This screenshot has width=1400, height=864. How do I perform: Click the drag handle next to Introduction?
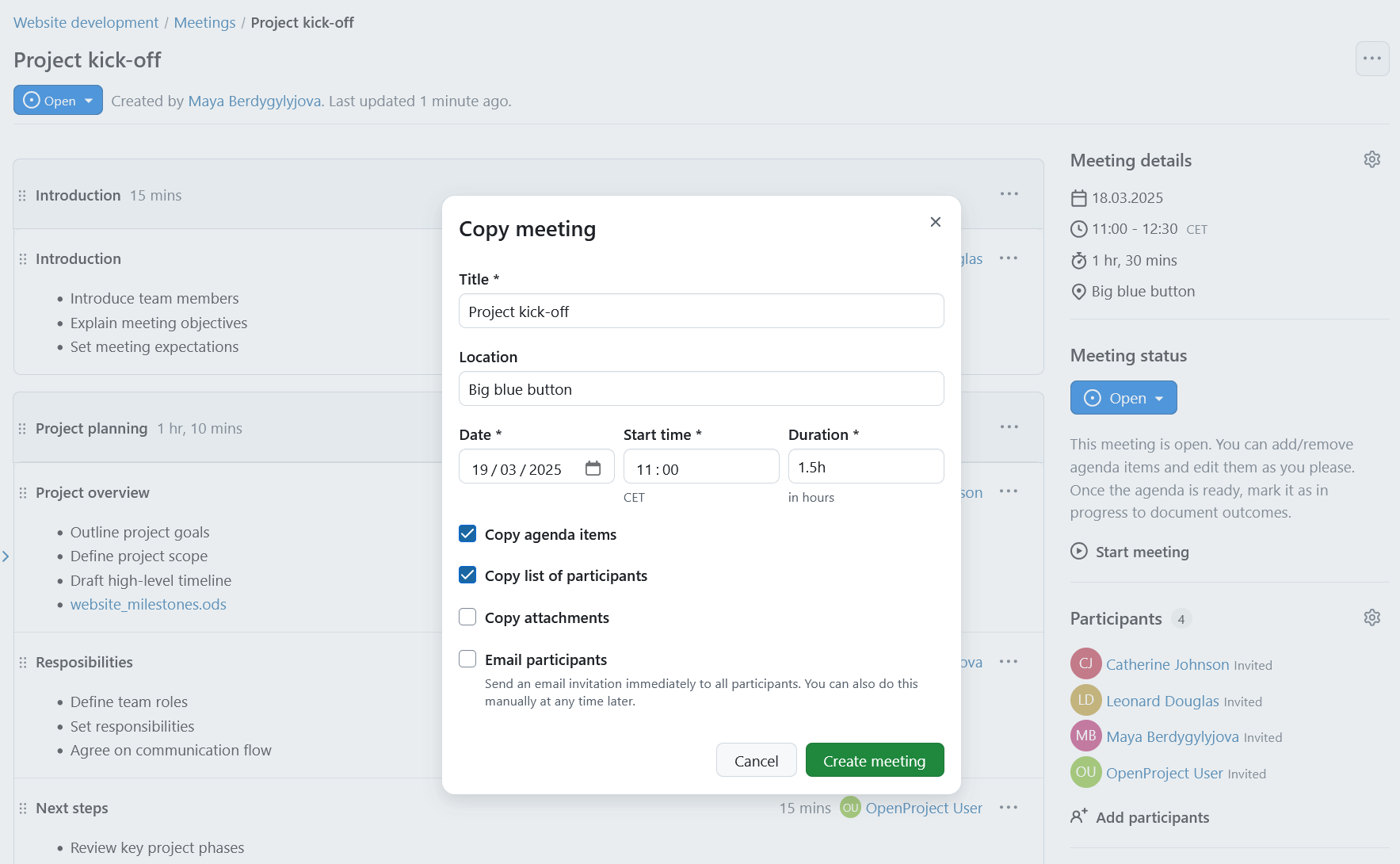click(x=21, y=194)
